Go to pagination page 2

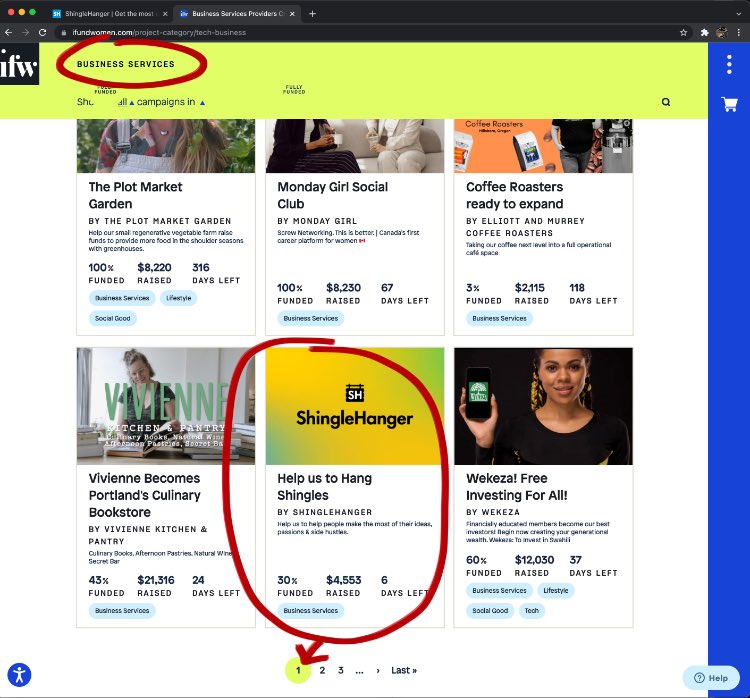tap(322, 670)
